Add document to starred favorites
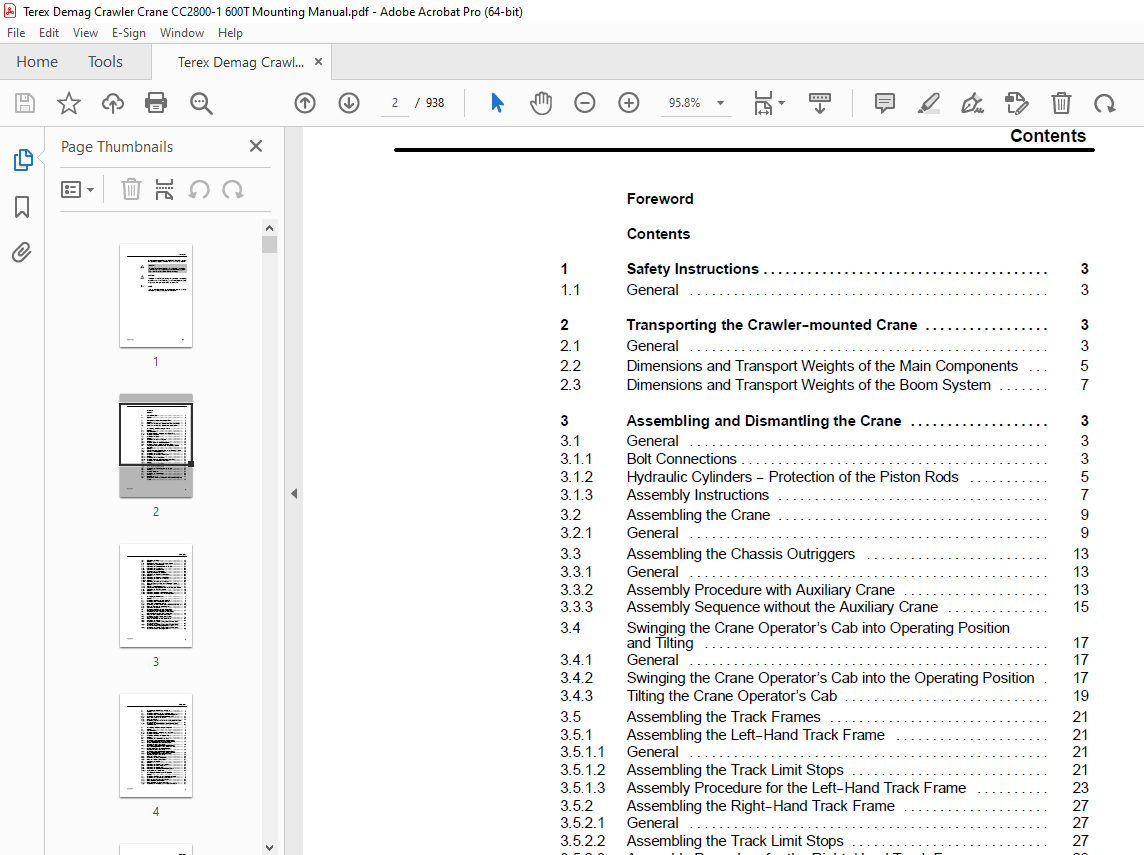The image size is (1144, 855). point(69,103)
